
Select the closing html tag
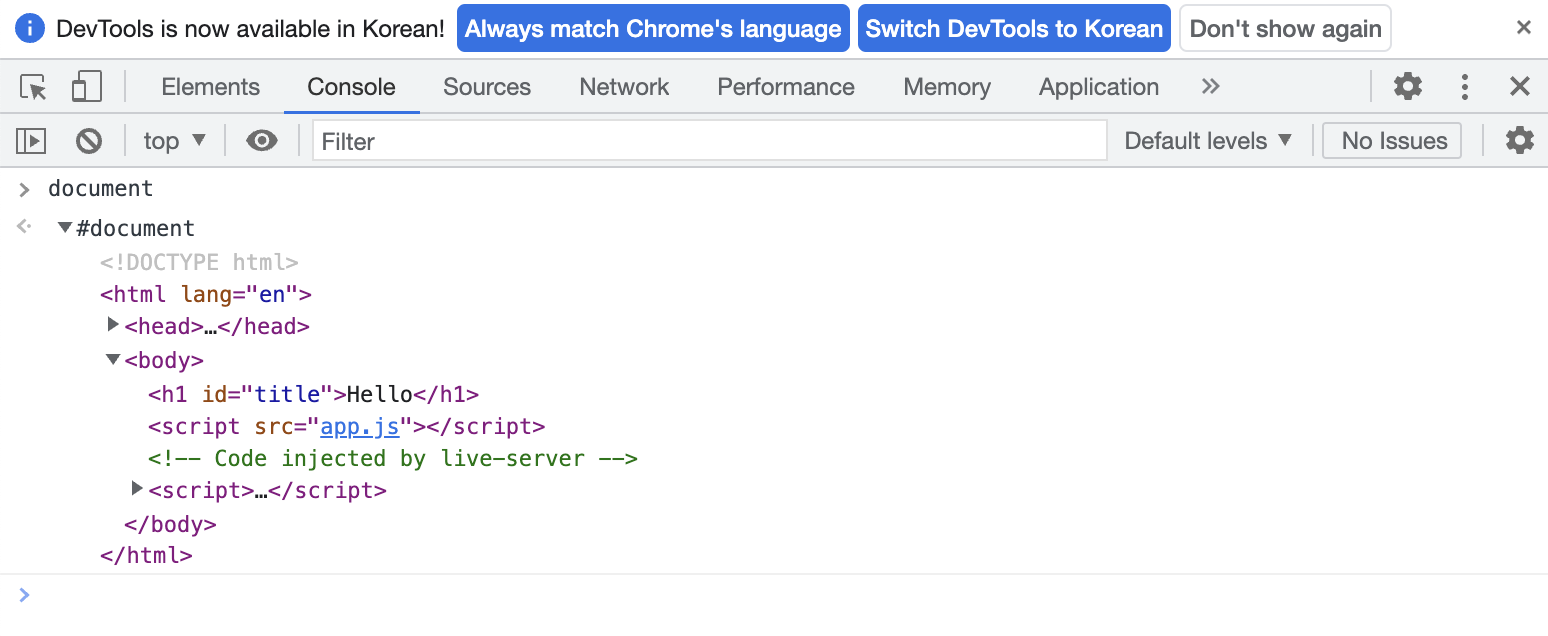pyautogui.click(x=146, y=555)
